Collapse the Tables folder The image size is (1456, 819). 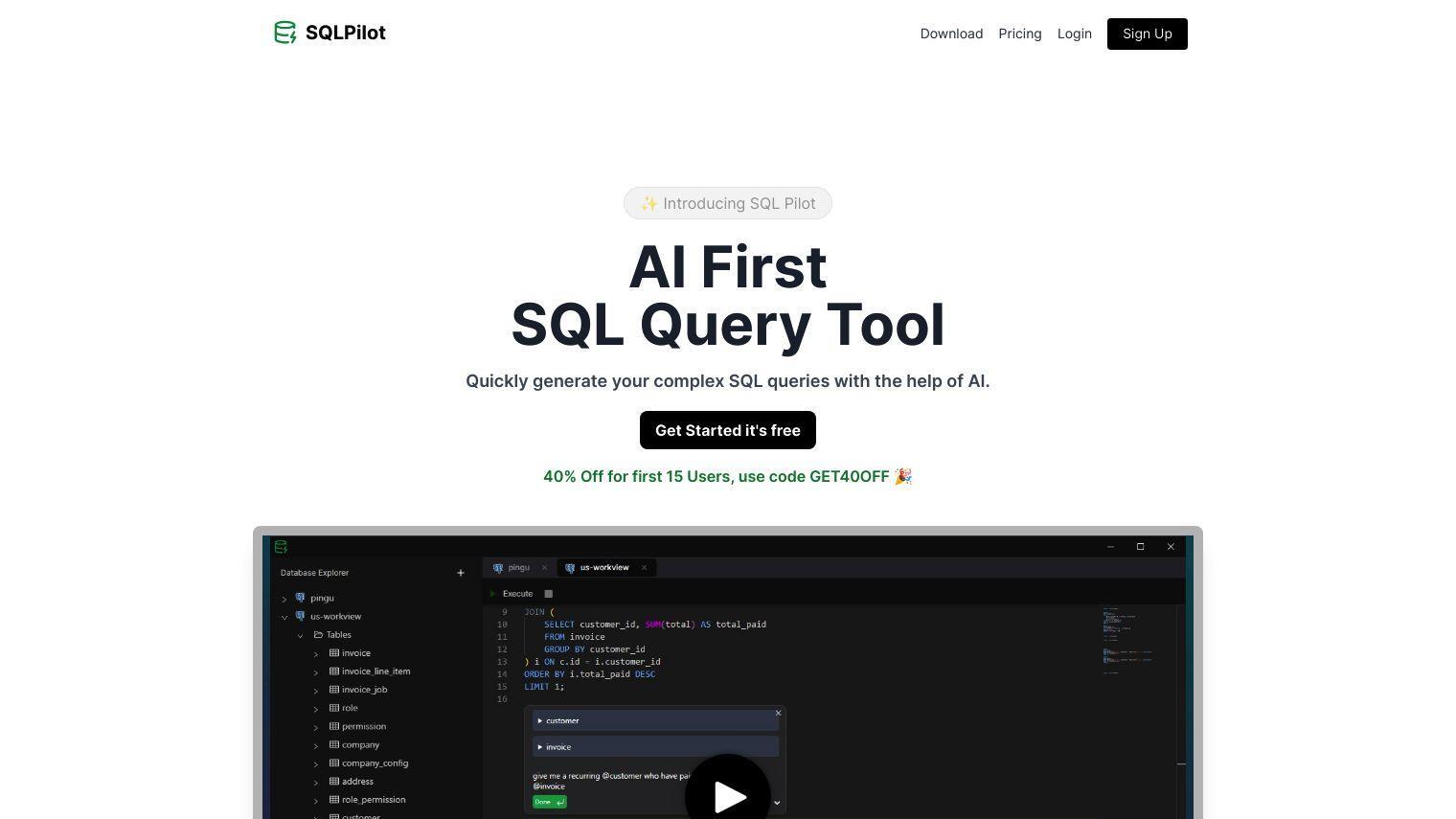coord(300,635)
